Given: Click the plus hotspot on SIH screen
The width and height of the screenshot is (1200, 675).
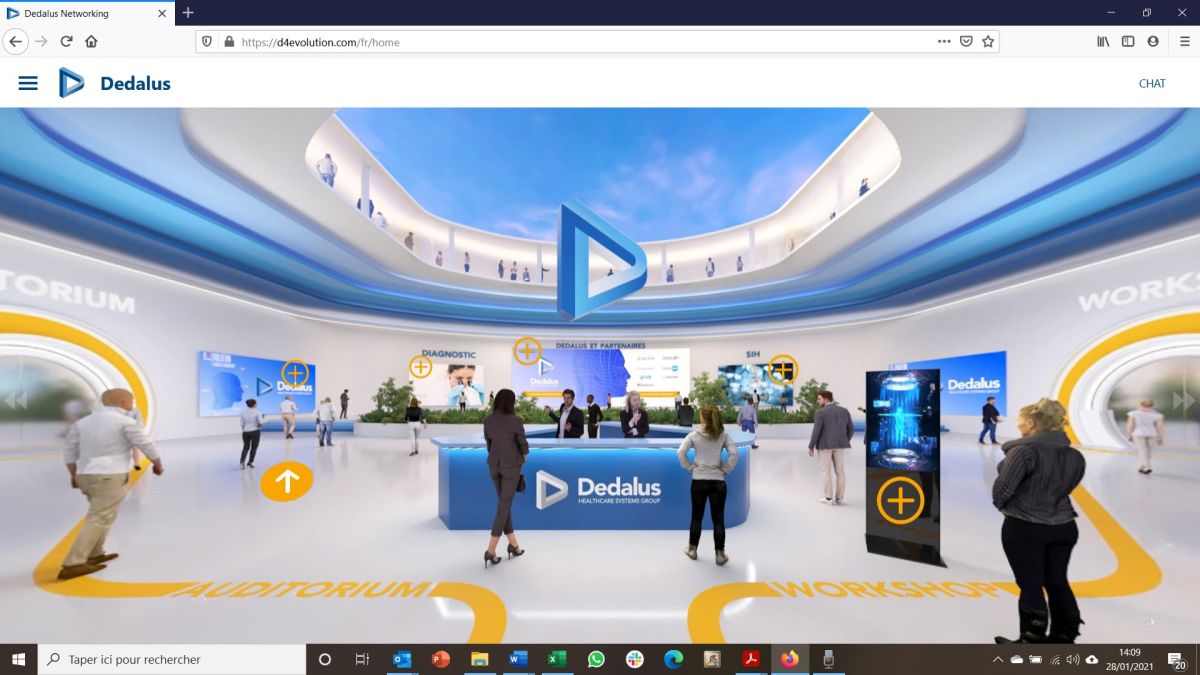Looking at the screenshot, I should tap(783, 369).
